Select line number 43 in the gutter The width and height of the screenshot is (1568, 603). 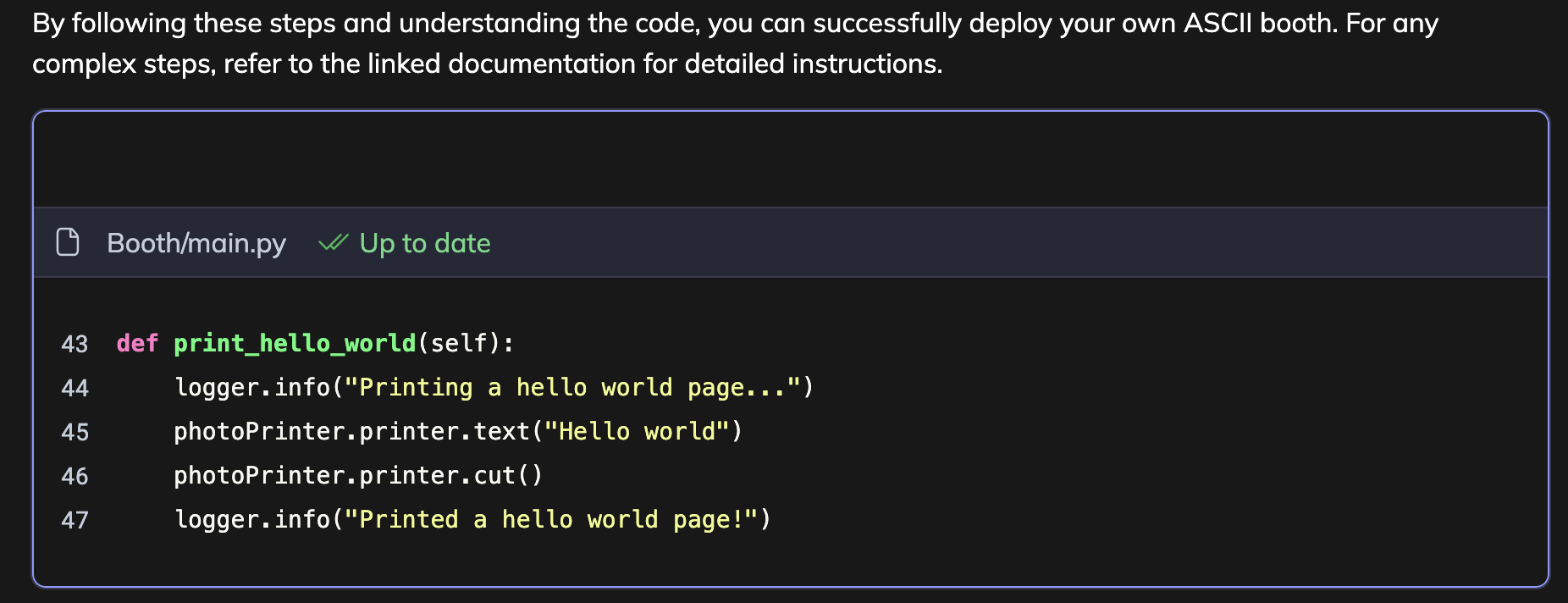[75, 344]
